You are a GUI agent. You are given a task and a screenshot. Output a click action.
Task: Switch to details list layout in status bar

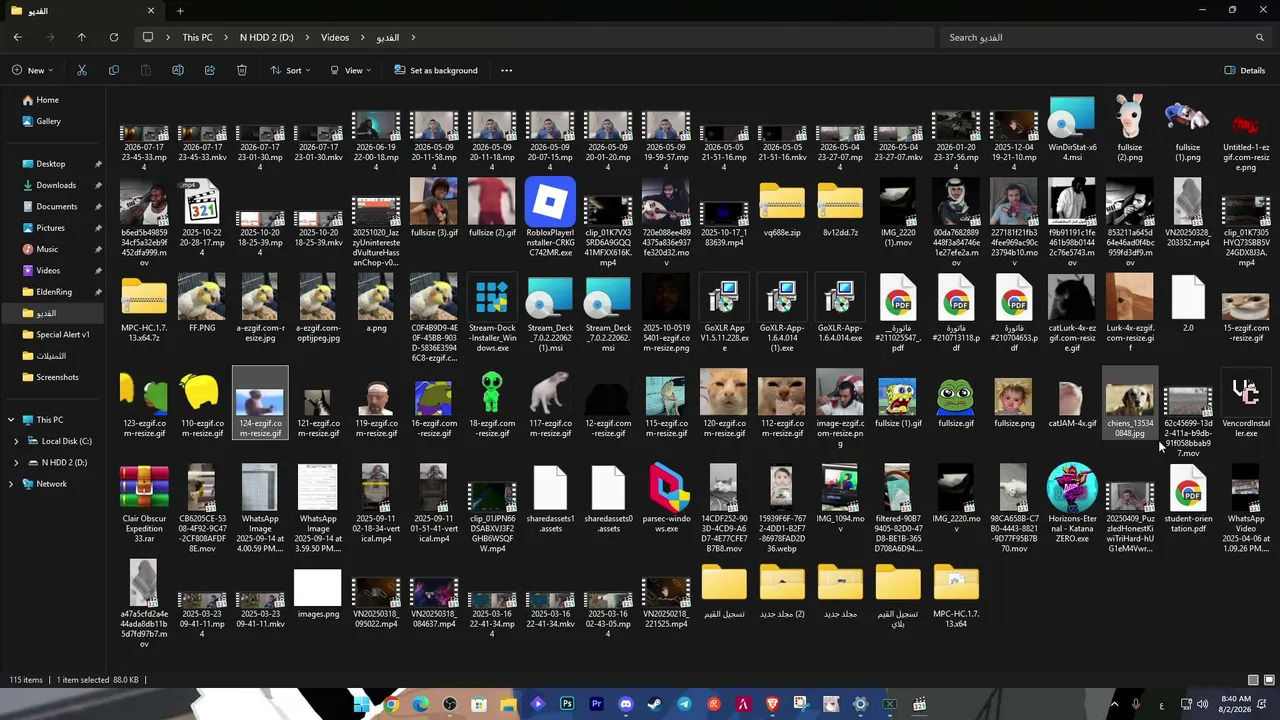coord(1253,680)
